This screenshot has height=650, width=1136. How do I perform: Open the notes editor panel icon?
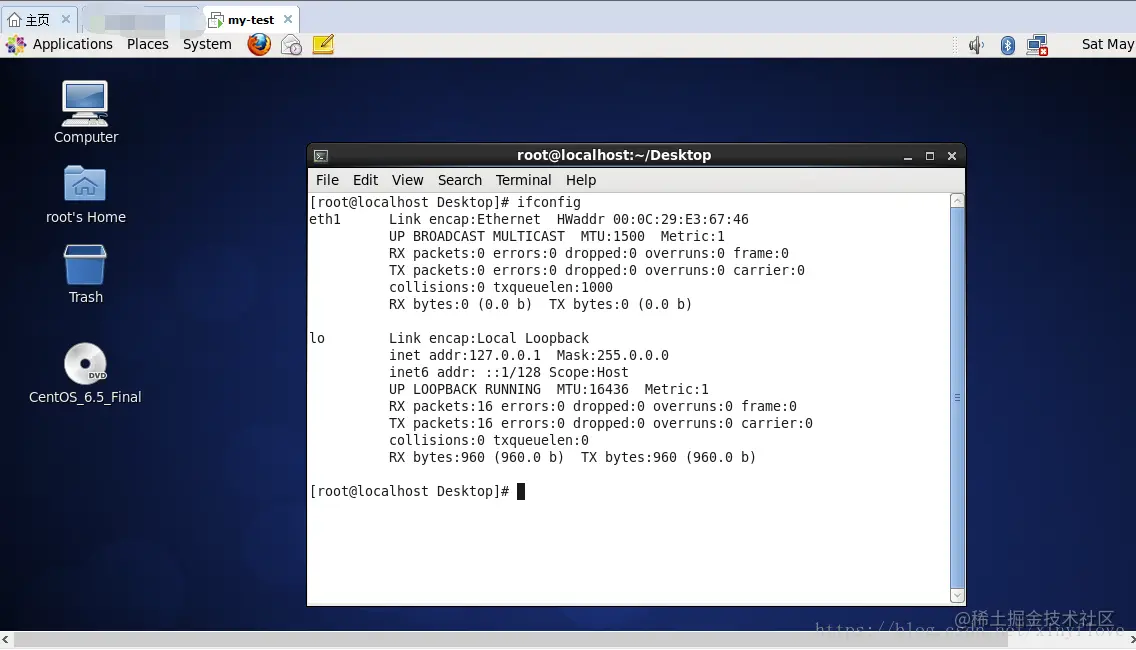click(x=323, y=44)
